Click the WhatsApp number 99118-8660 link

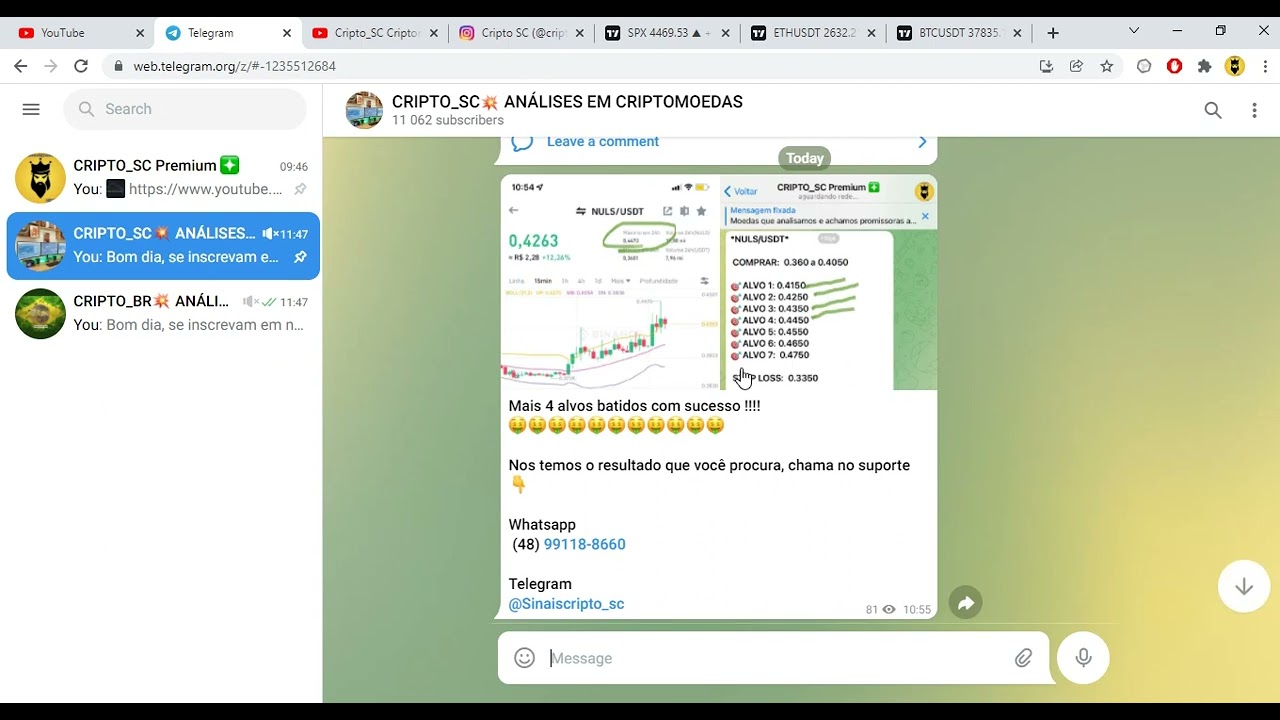tap(584, 544)
